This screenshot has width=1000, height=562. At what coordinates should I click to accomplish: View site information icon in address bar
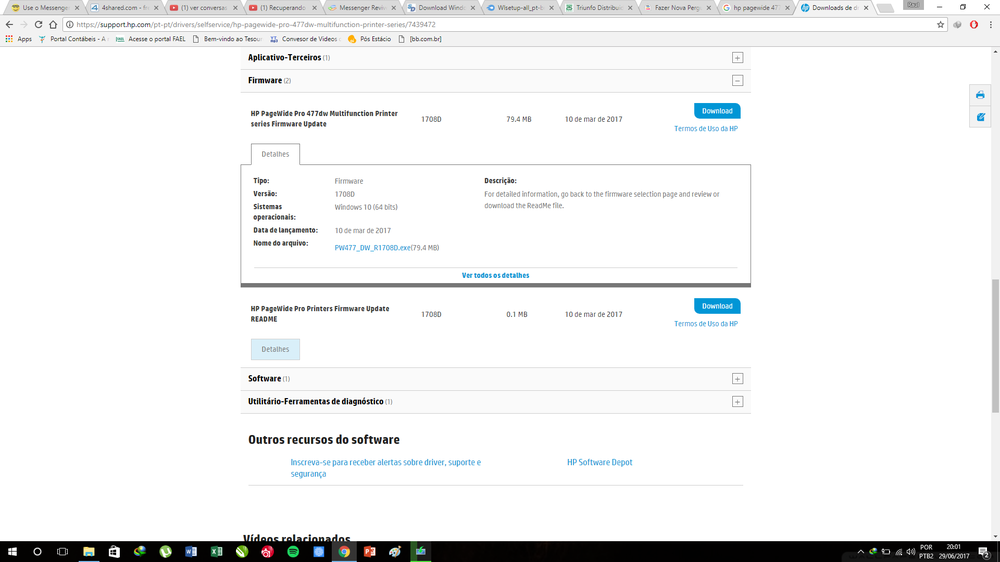click(70, 24)
